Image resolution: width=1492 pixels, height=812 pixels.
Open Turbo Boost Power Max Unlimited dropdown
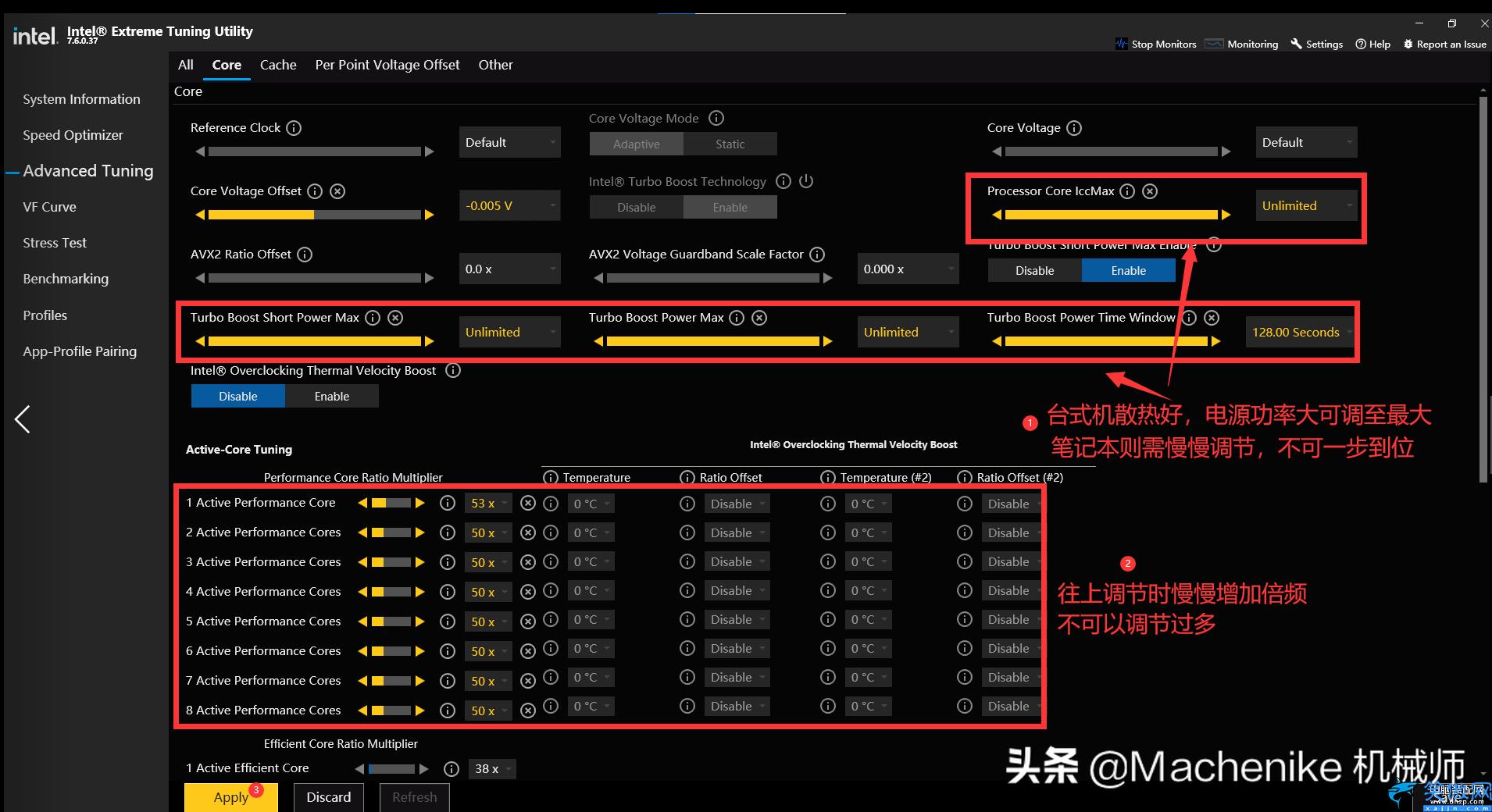(908, 332)
